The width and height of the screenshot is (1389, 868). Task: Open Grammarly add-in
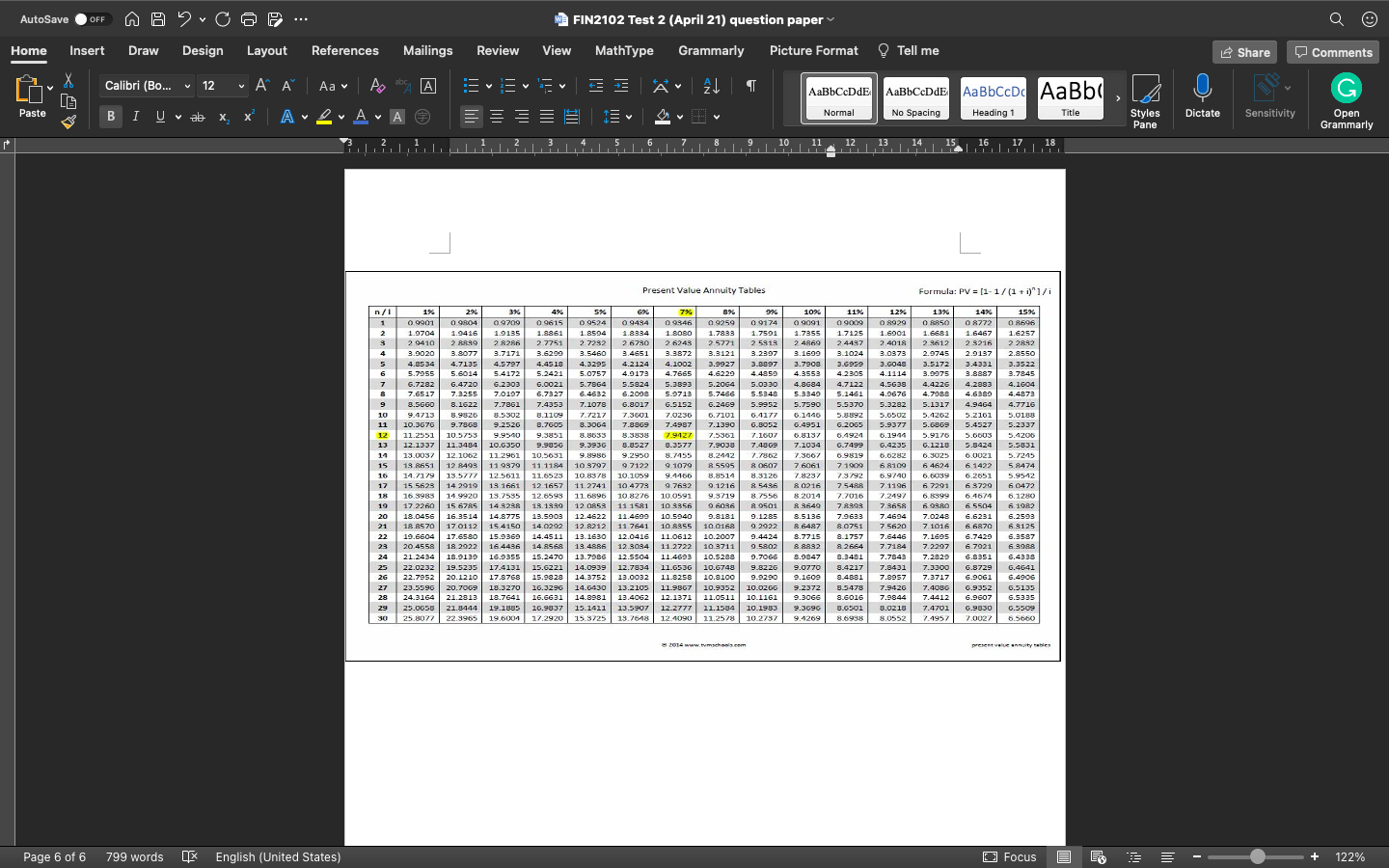(1347, 100)
